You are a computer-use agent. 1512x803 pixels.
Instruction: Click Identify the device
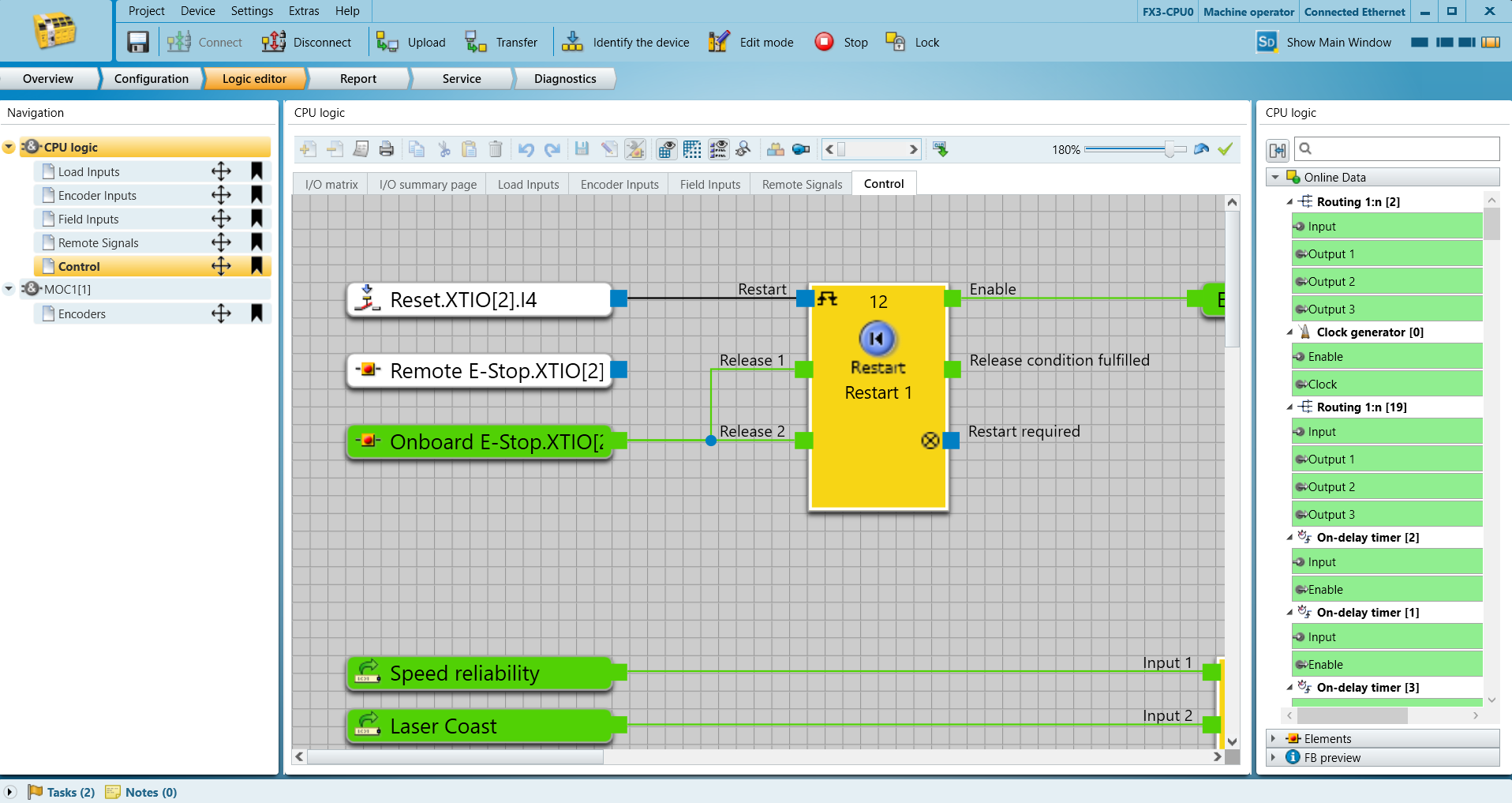click(x=625, y=42)
